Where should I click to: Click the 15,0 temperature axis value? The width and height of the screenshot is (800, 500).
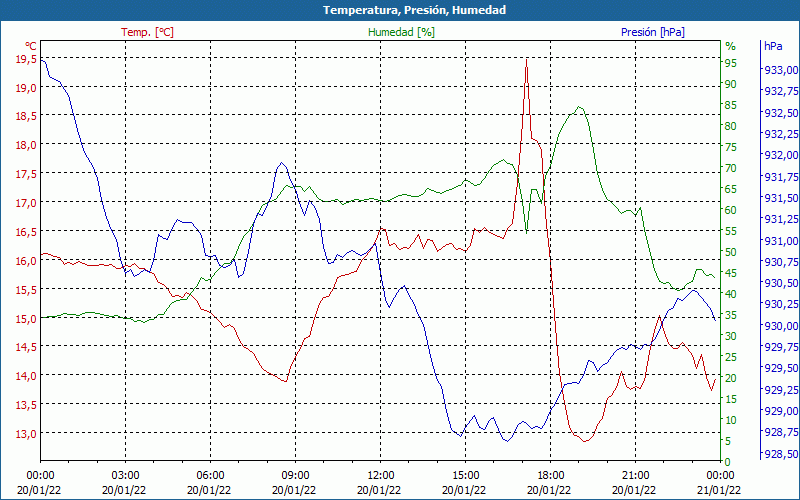point(27,319)
